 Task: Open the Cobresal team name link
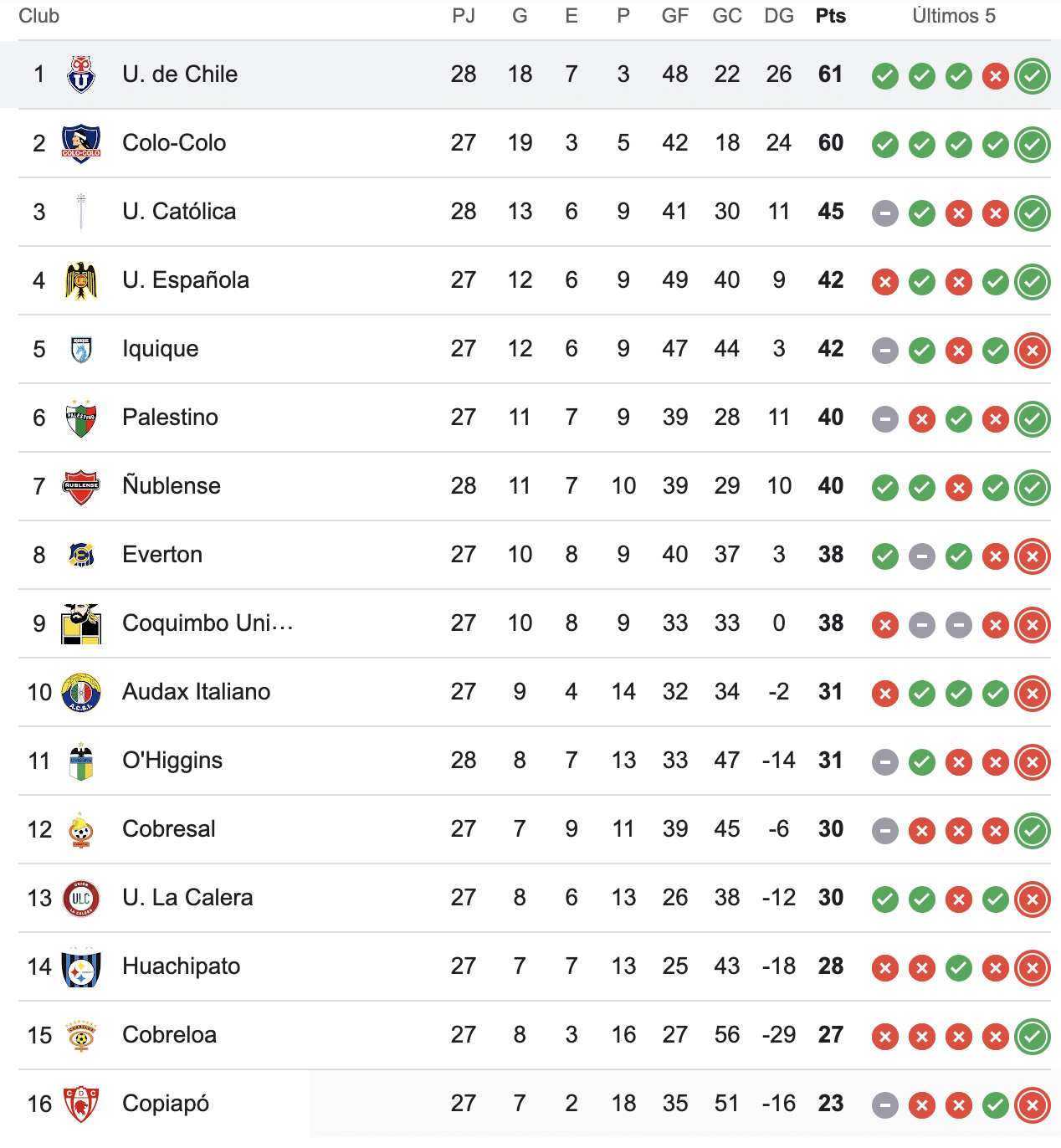(x=169, y=829)
